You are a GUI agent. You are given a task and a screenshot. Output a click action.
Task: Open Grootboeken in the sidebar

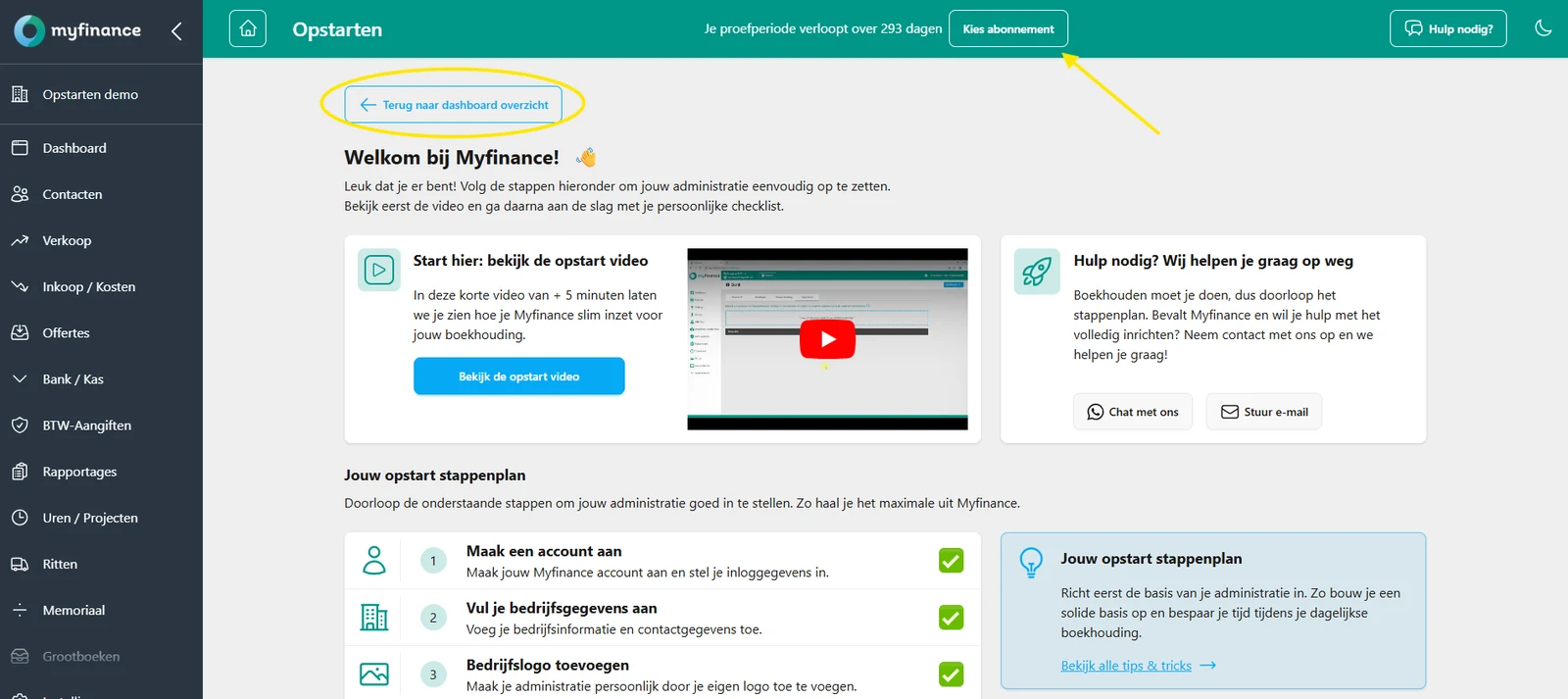[x=102, y=655]
